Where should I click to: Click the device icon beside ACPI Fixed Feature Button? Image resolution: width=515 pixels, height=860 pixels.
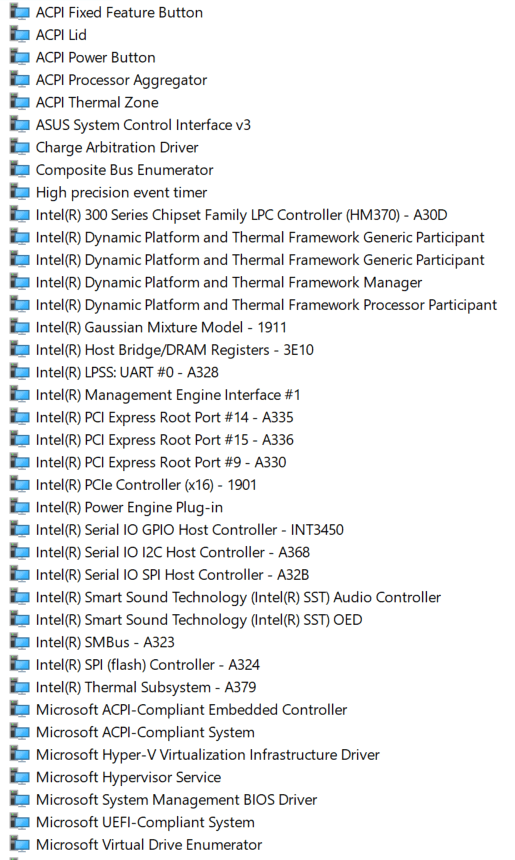click(x=20, y=12)
